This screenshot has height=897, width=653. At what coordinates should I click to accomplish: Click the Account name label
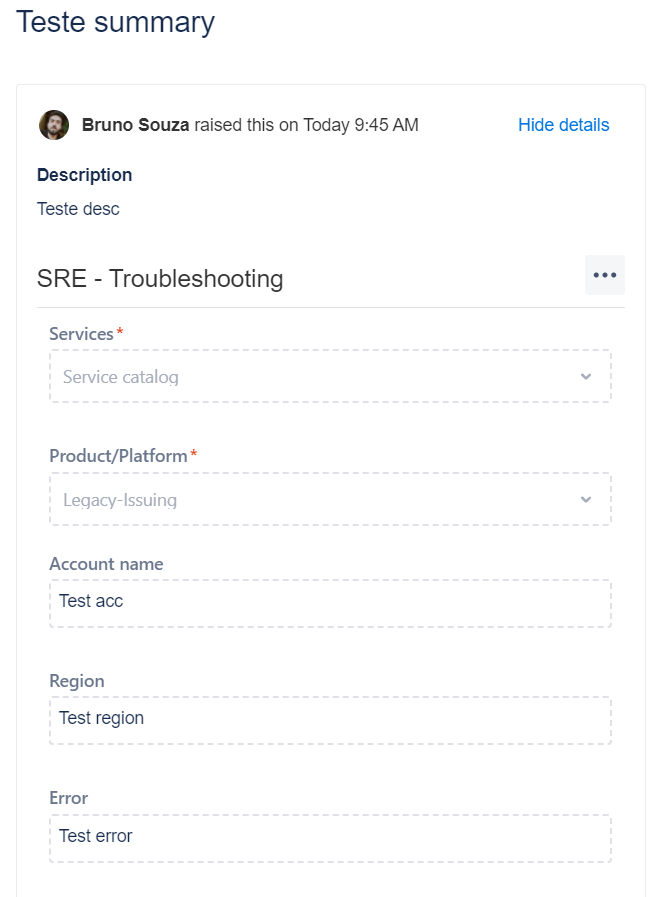click(106, 564)
